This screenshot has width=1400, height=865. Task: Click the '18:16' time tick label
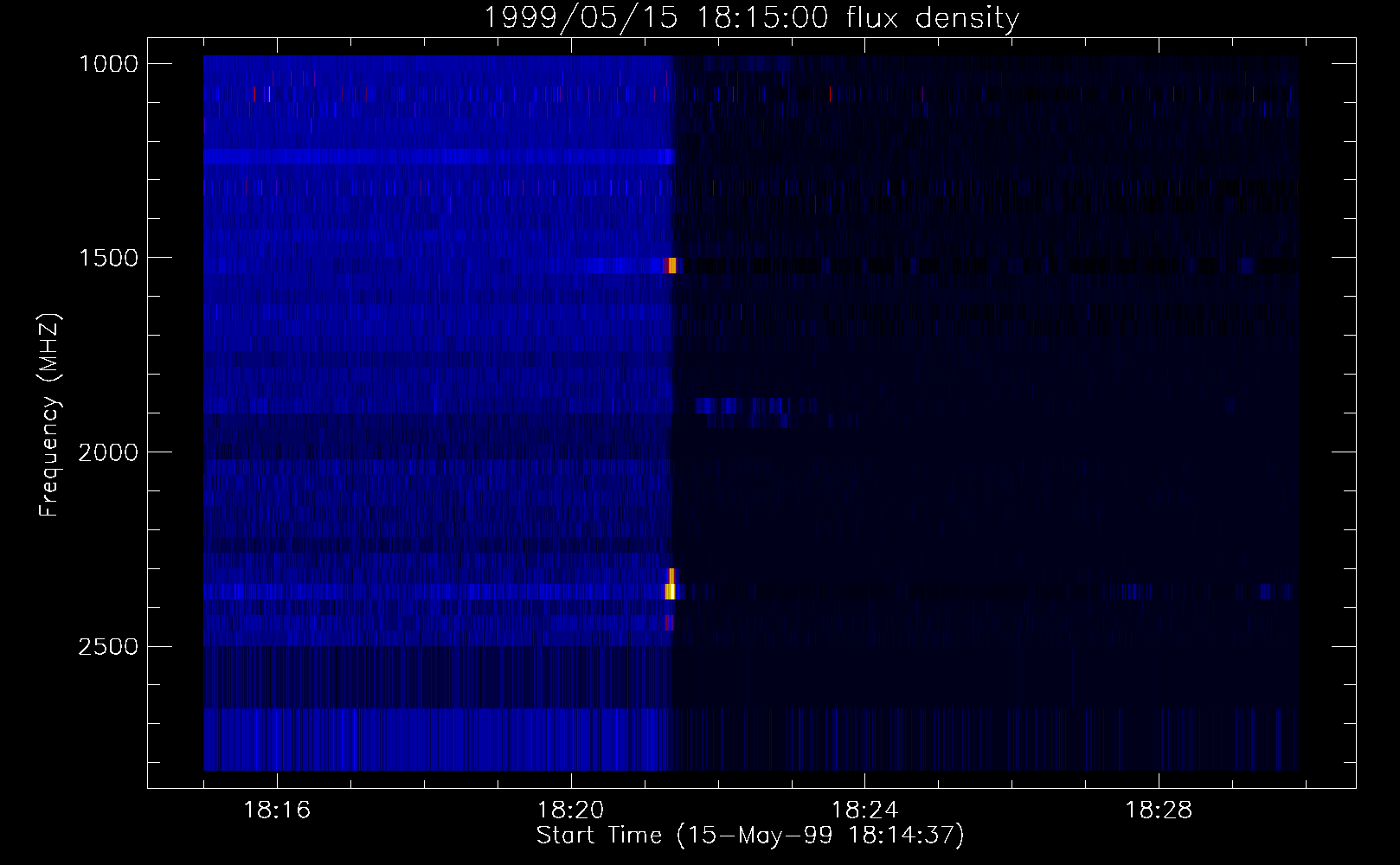pos(277,811)
